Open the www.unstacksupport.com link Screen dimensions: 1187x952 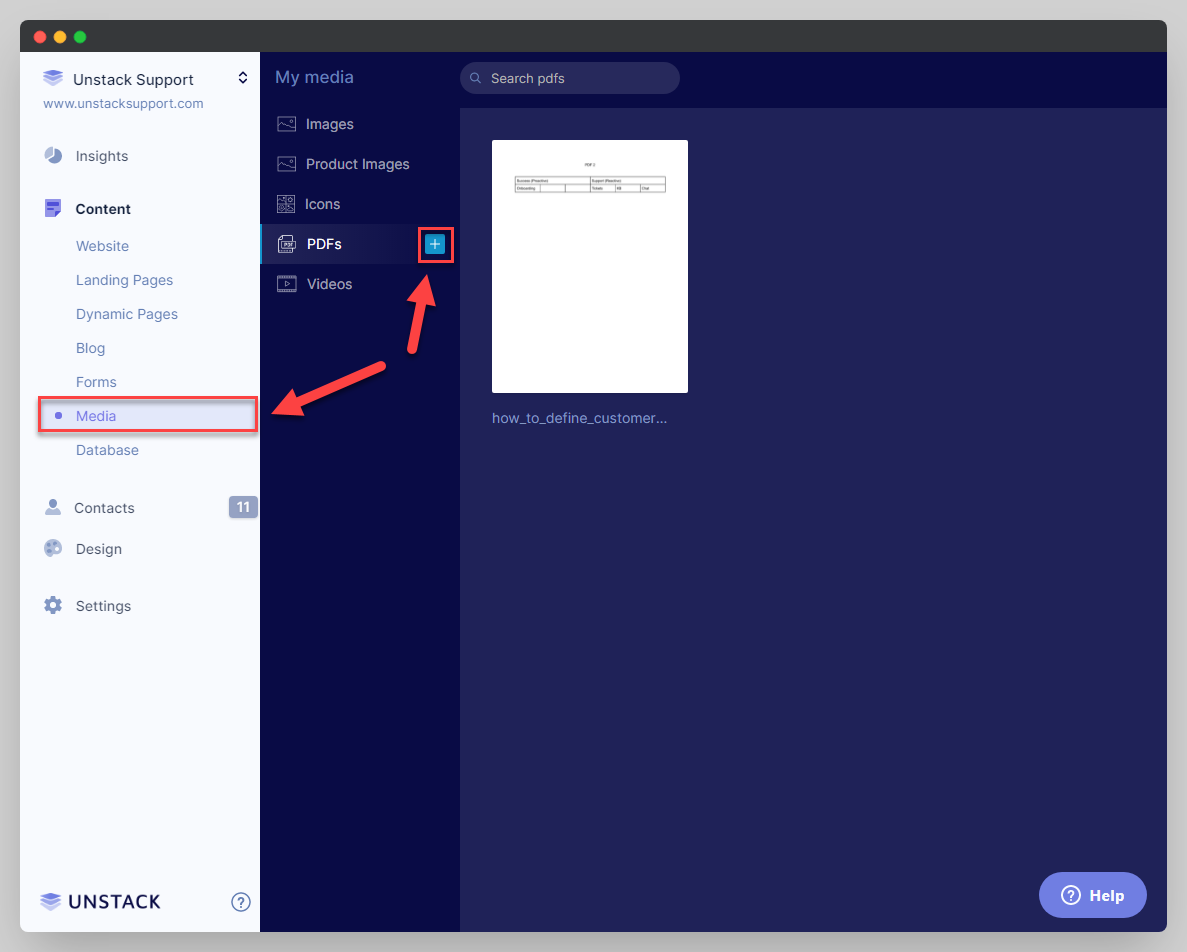pyautogui.click(x=123, y=103)
